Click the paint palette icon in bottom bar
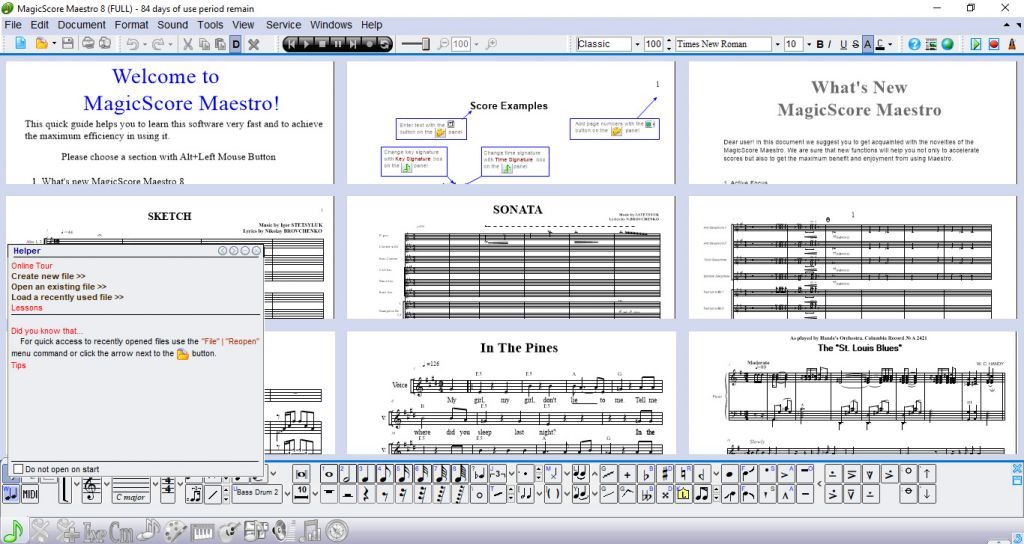The image size is (1024, 544). [x=175, y=530]
